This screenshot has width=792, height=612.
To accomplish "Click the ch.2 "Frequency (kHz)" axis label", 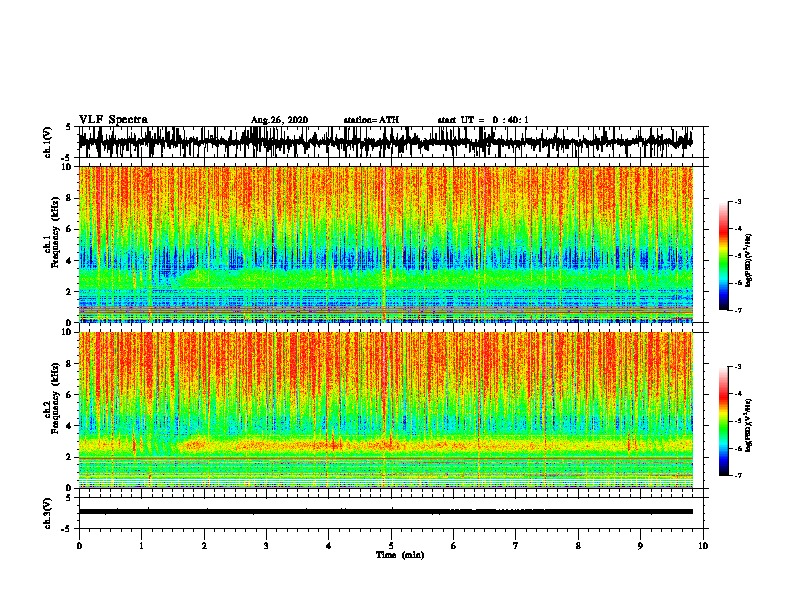I will [55, 398].
